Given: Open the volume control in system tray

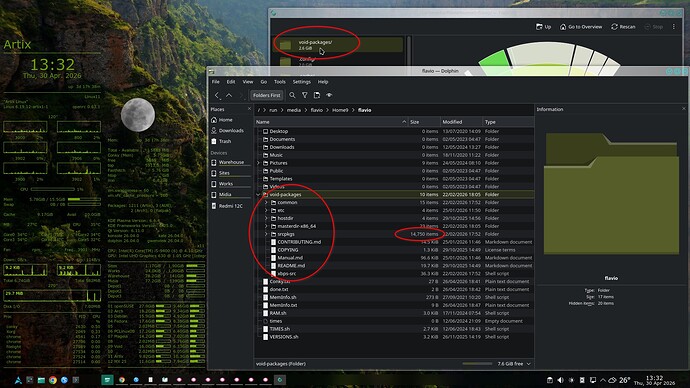Looking at the screenshot, I should [x=560, y=380].
